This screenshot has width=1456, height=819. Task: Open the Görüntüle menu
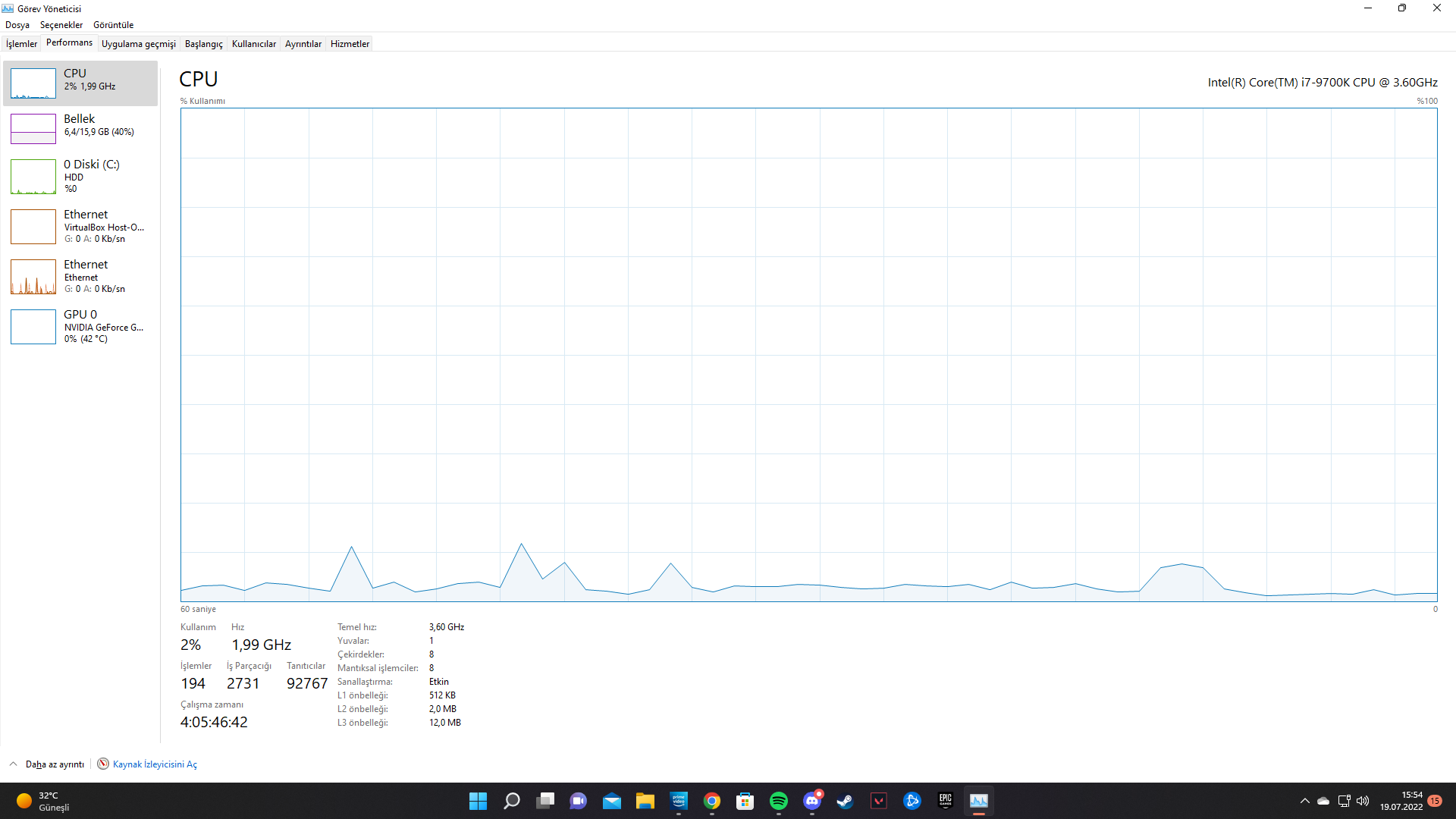(113, 25)
